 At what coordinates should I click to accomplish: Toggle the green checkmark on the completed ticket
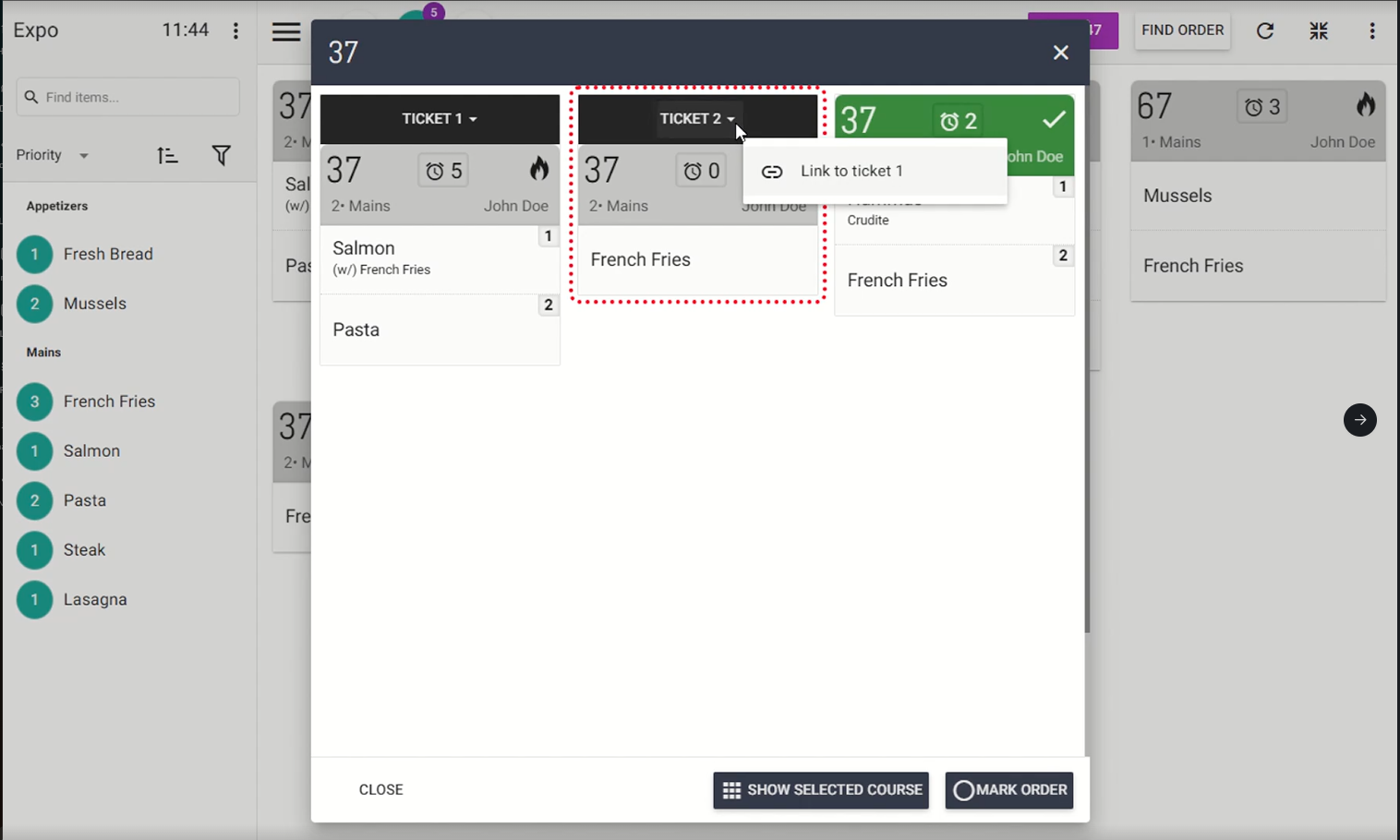(1054, 119)
